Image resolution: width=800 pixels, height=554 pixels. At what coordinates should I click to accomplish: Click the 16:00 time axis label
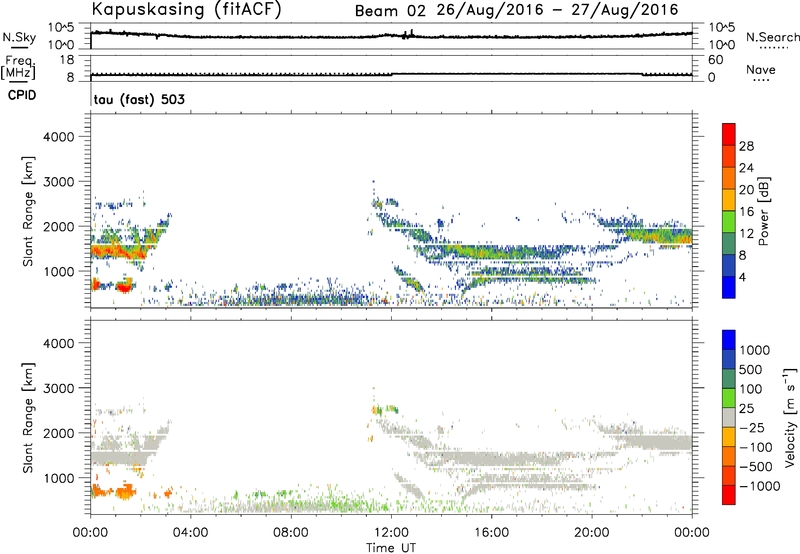pyautogui.click(x=491, y=533)
